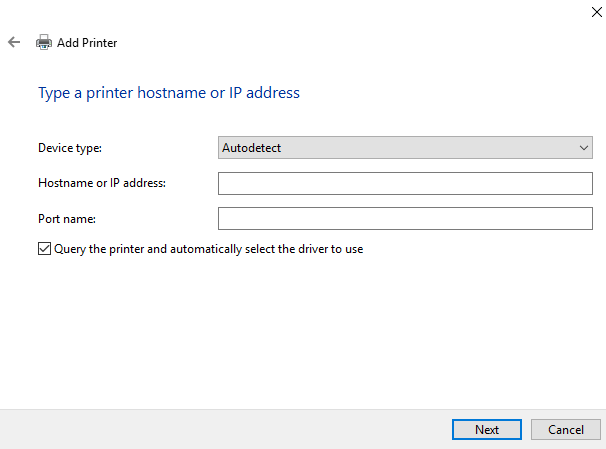Click into the Hostname or IP address field
The width and height of the screenshot is (606, 449).
405,183
